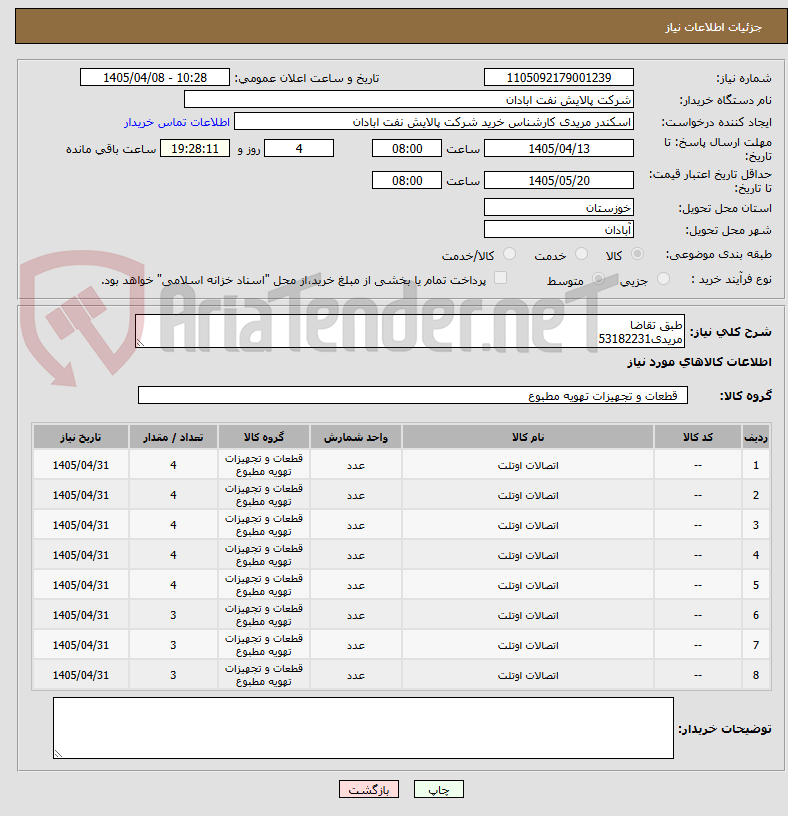Click the countdown timer field 19:28:11
Screen dimensions: 788x816
pyautogui.click(x=195, y=149)
